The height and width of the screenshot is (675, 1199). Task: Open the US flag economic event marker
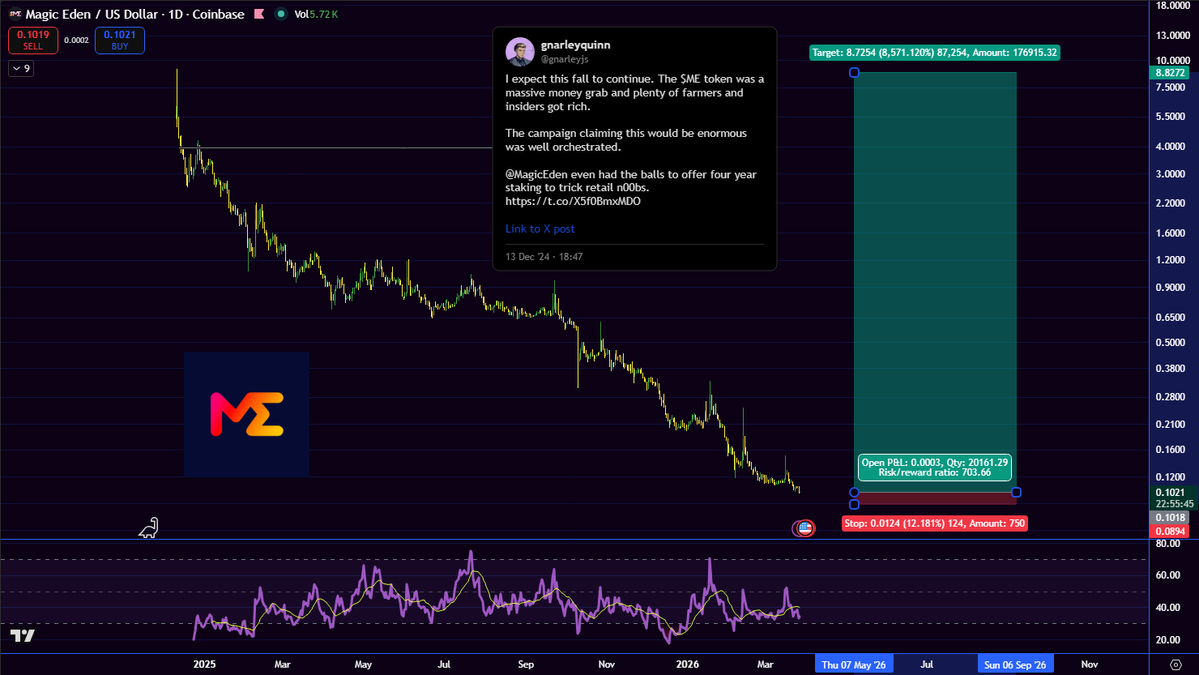[x=804, y=527]
